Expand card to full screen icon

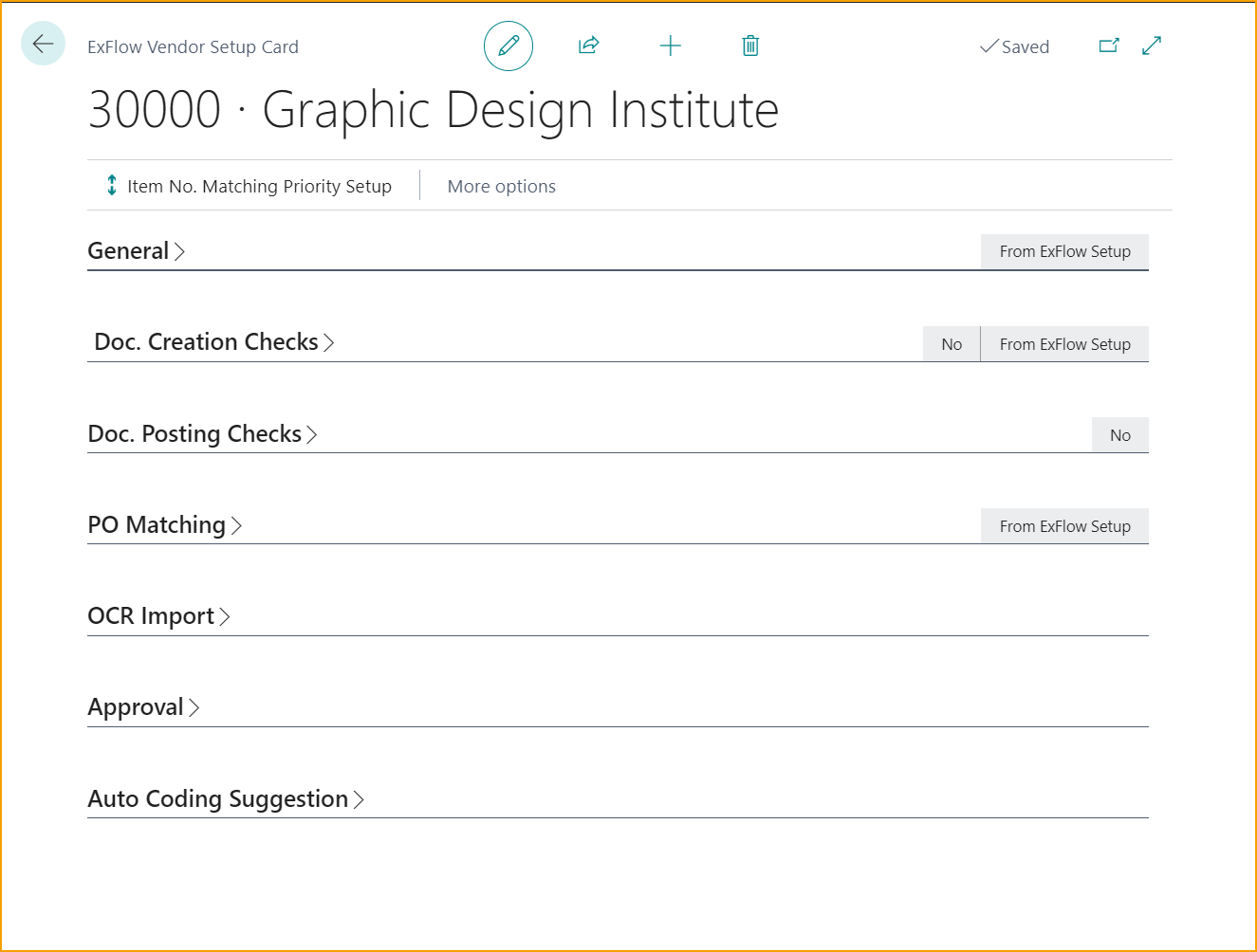pyautogui.click(x=1152, y=46)
